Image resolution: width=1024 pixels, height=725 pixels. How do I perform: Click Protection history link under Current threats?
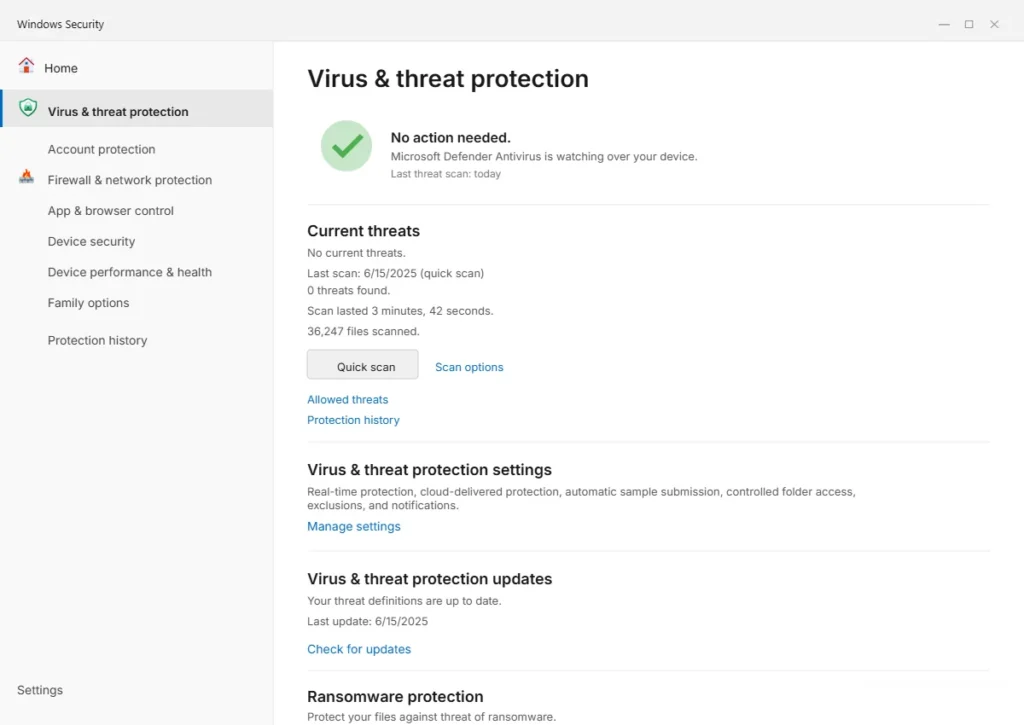tap(353, 420)
